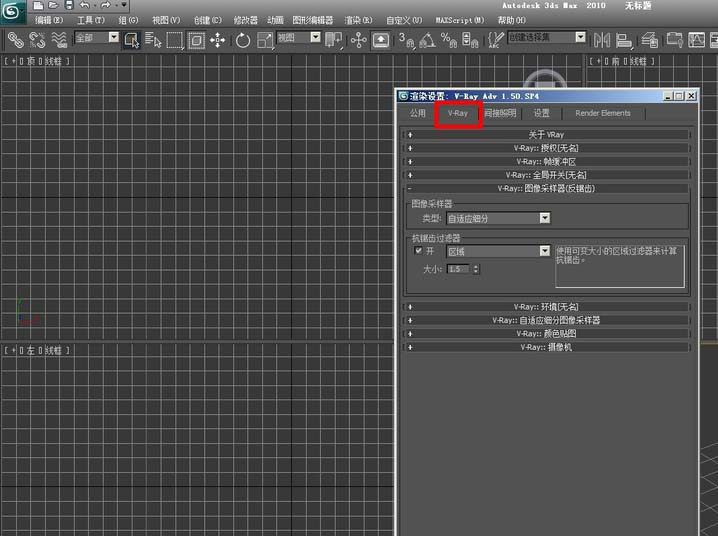Click the Mirror tool icon
Viewport: 718px width, 536px height.
[x=602, y=40]
